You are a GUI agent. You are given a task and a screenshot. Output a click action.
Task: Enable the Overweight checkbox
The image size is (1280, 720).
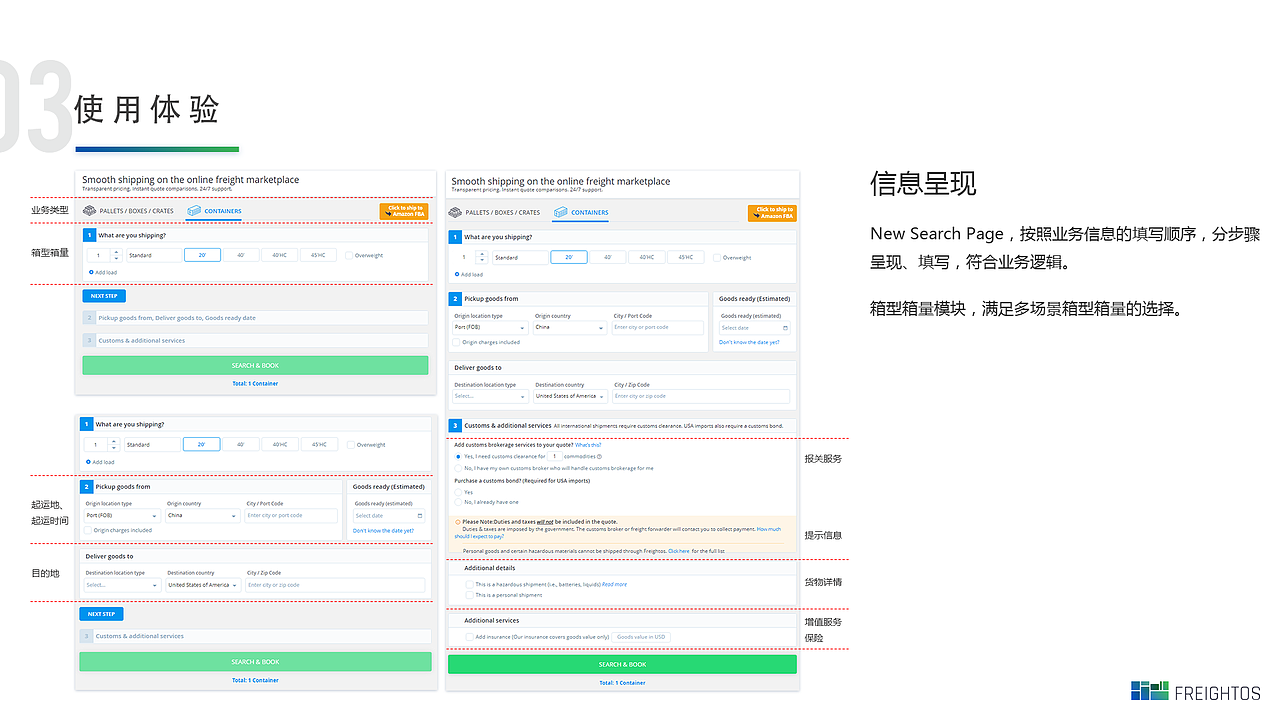click(x=716, y=258)
